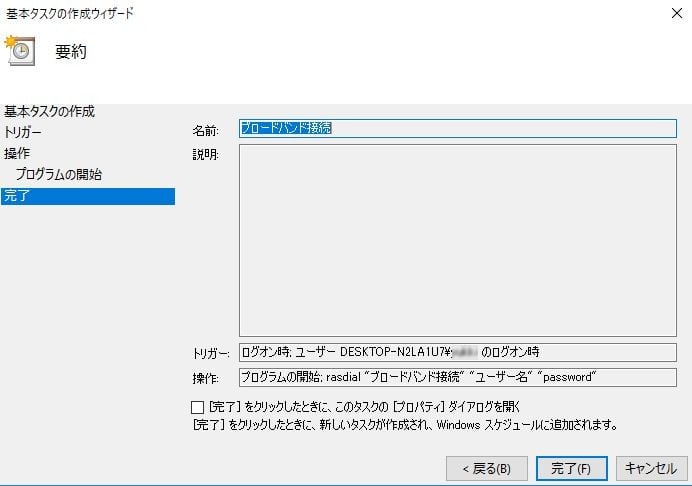Select プログラムの開始 sub-step in sidebar
The image size is (692, 486).
[58, 174]
